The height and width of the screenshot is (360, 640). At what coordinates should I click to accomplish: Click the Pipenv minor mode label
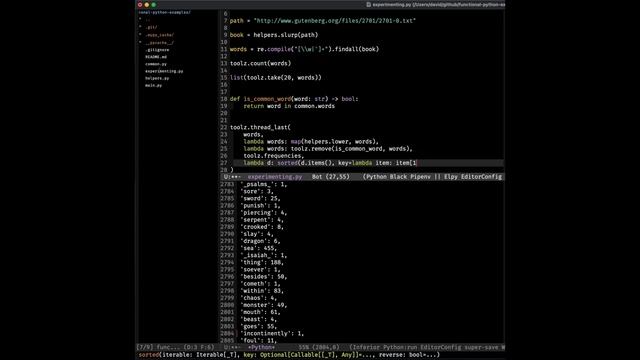click(x=420, y=177)
